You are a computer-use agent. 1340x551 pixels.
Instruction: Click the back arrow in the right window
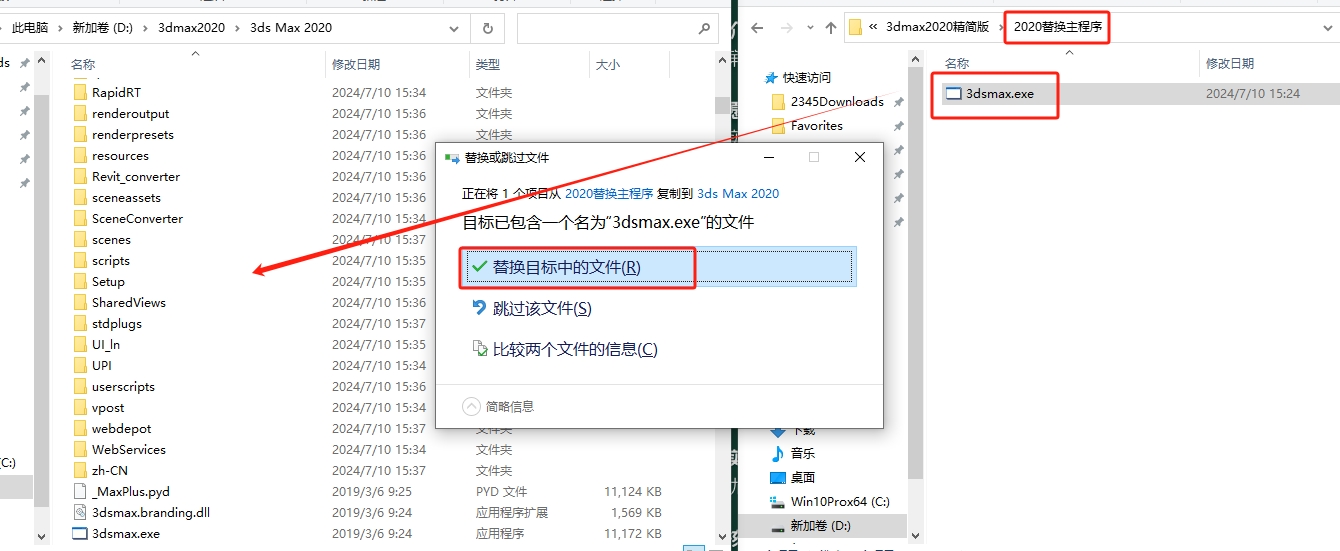(x=757, y=28)
